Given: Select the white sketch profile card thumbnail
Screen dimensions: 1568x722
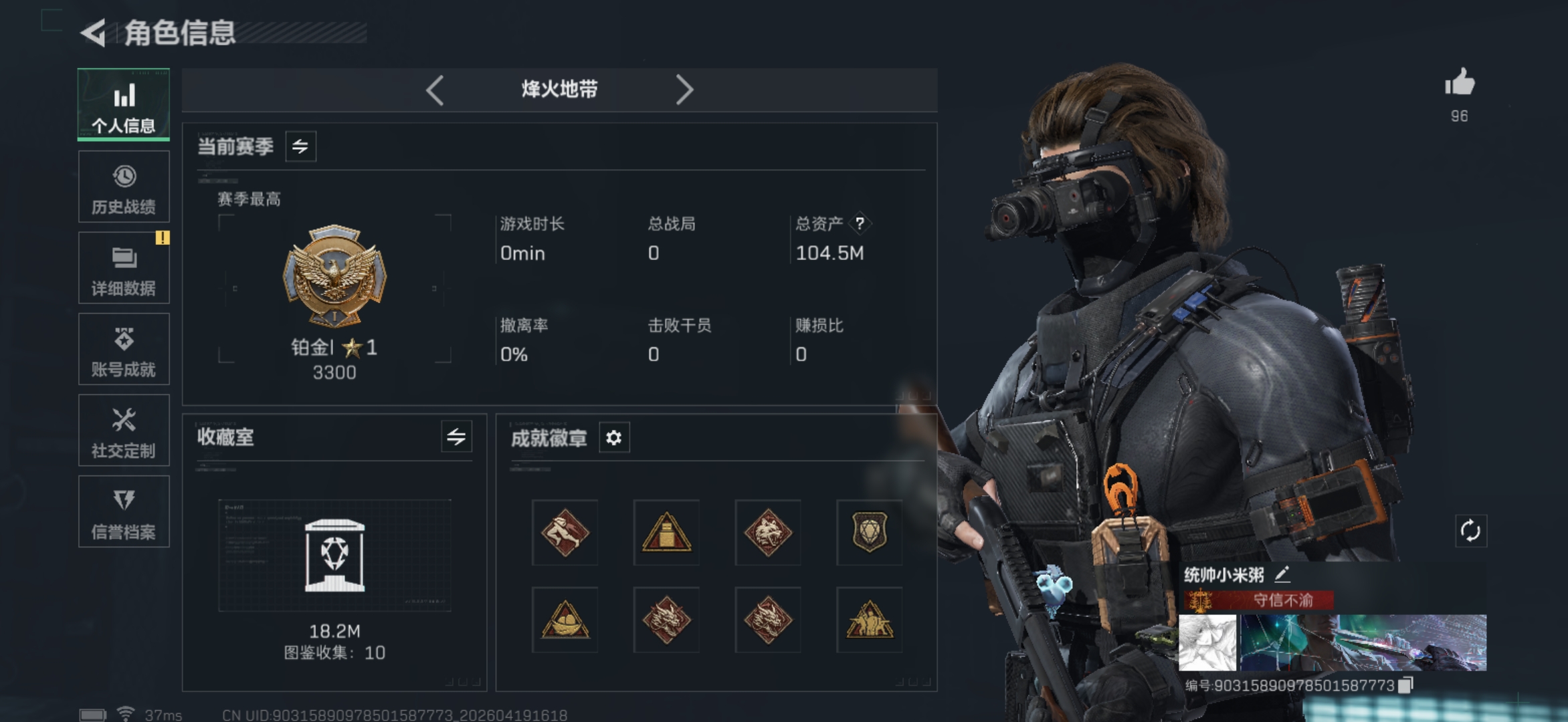Looking at the screenshot, I should pos(1207,643).
